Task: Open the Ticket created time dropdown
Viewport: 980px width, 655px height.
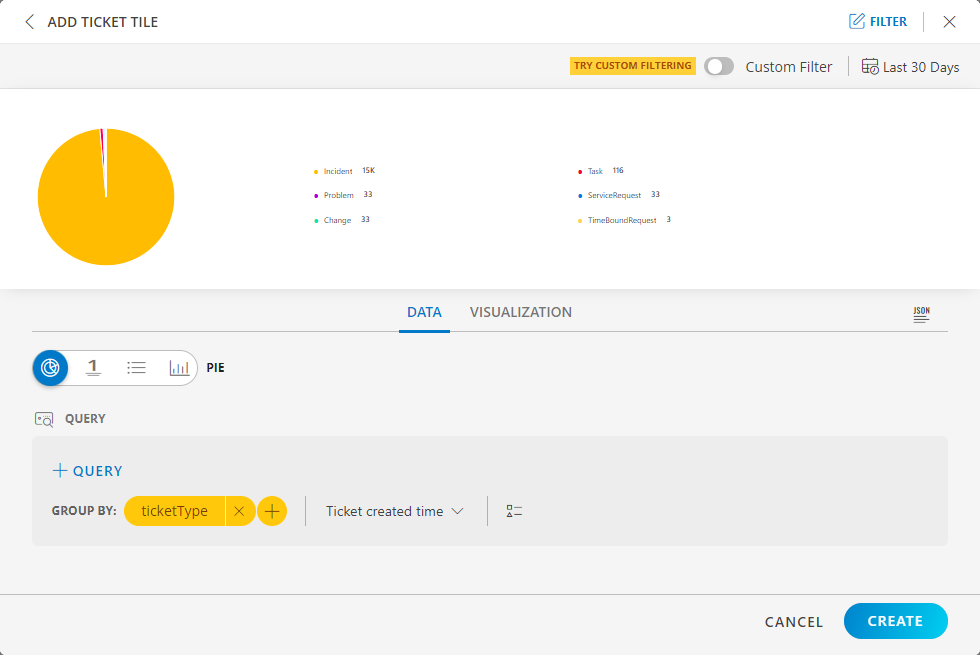Action: (393, 511)
